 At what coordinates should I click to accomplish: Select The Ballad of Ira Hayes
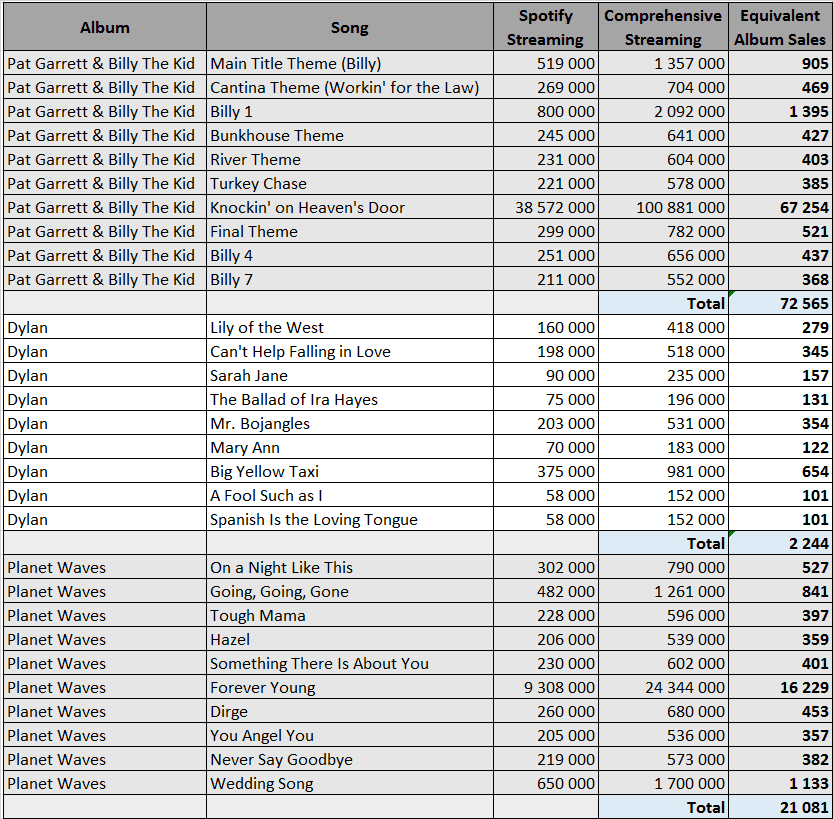pos(350,399)
